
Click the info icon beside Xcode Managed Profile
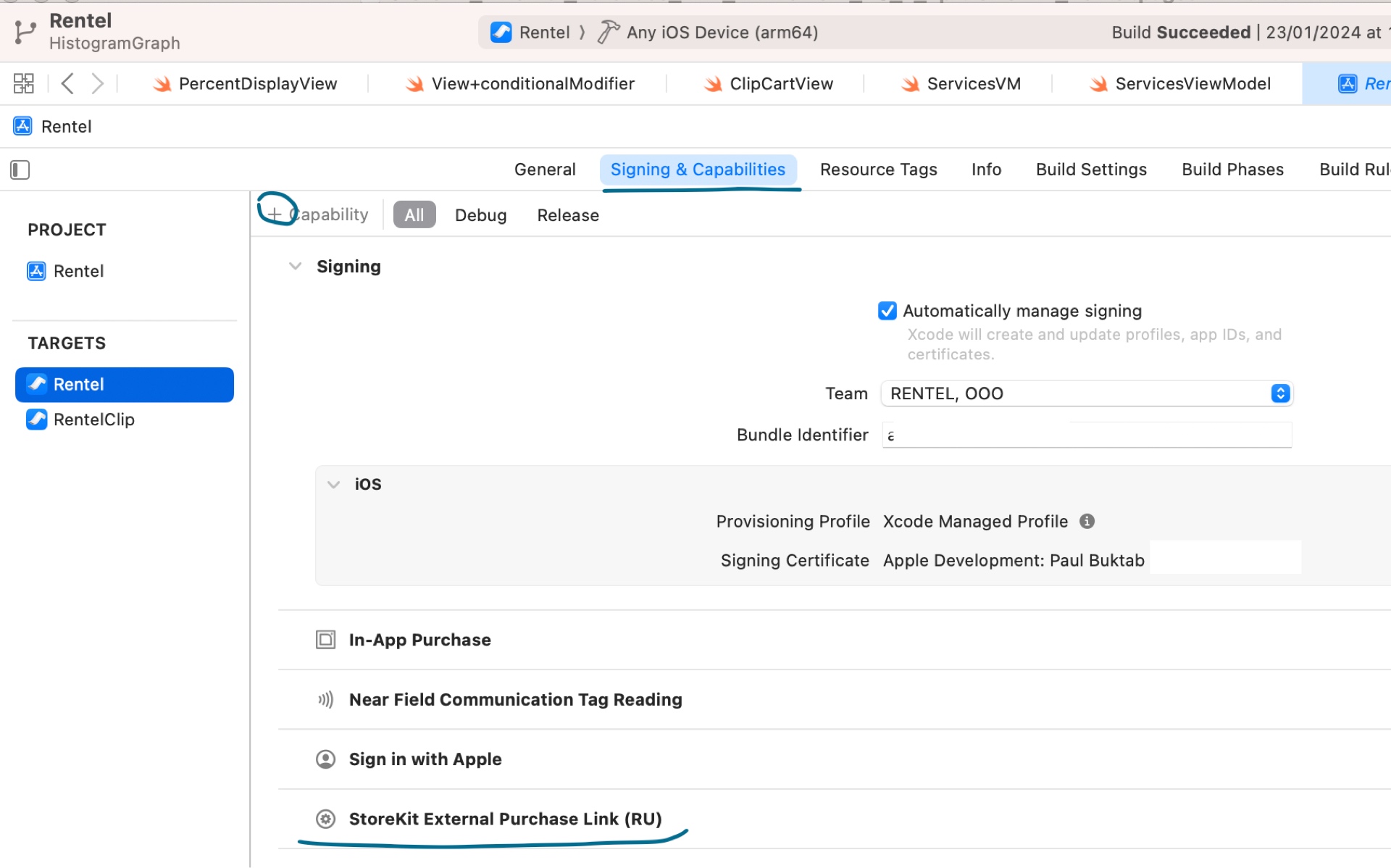[x=1087, y=521]
